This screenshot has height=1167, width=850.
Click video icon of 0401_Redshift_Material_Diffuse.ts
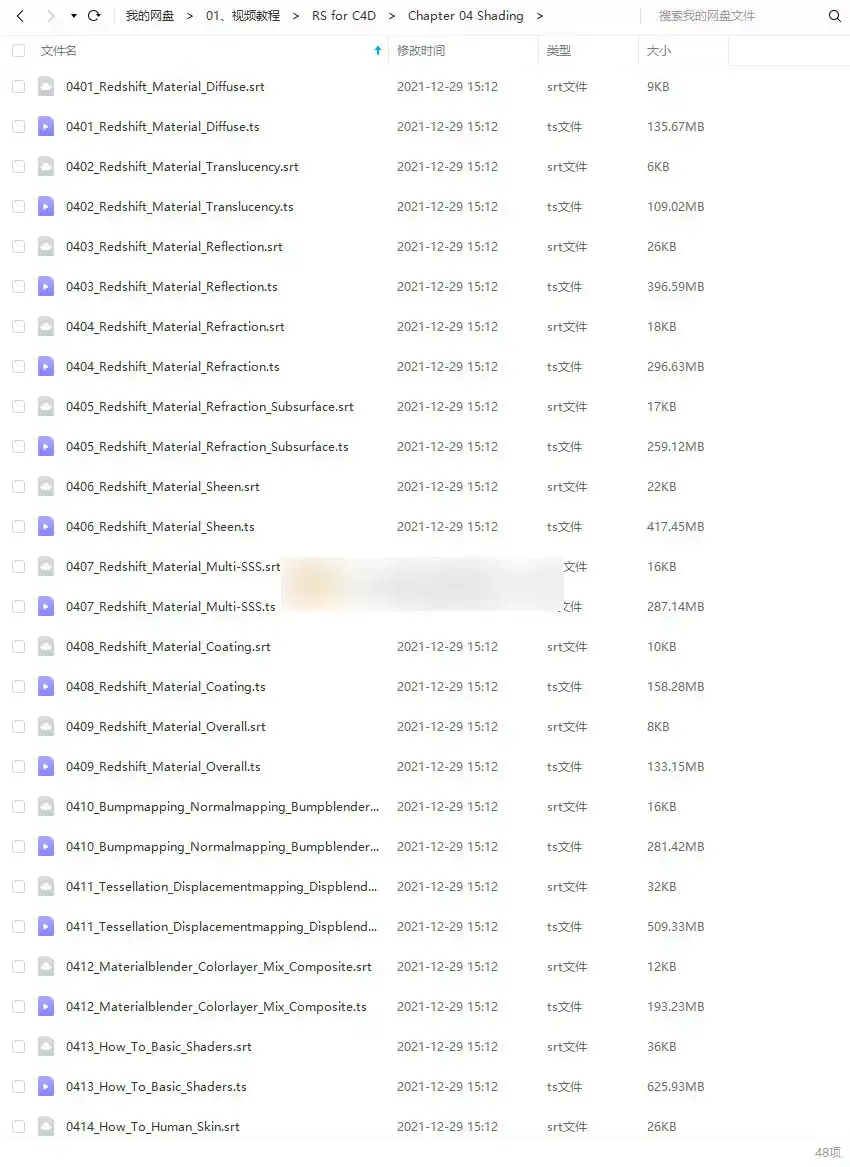click(46, 127)
